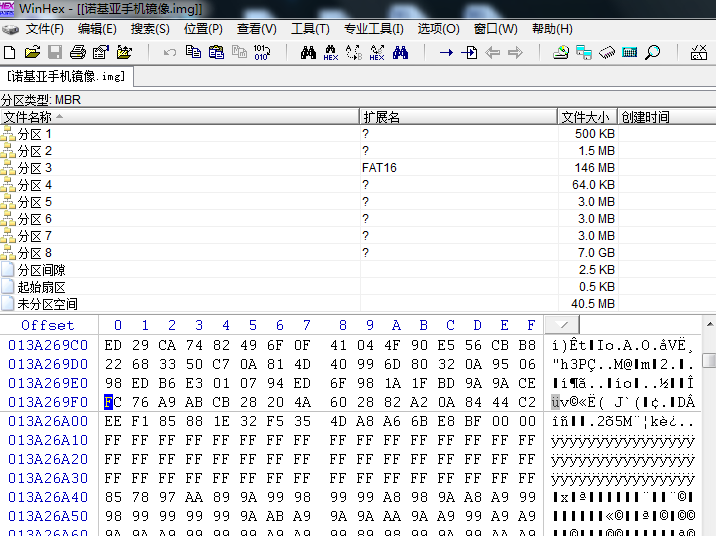Open the Properties toolbar icon

100,53
